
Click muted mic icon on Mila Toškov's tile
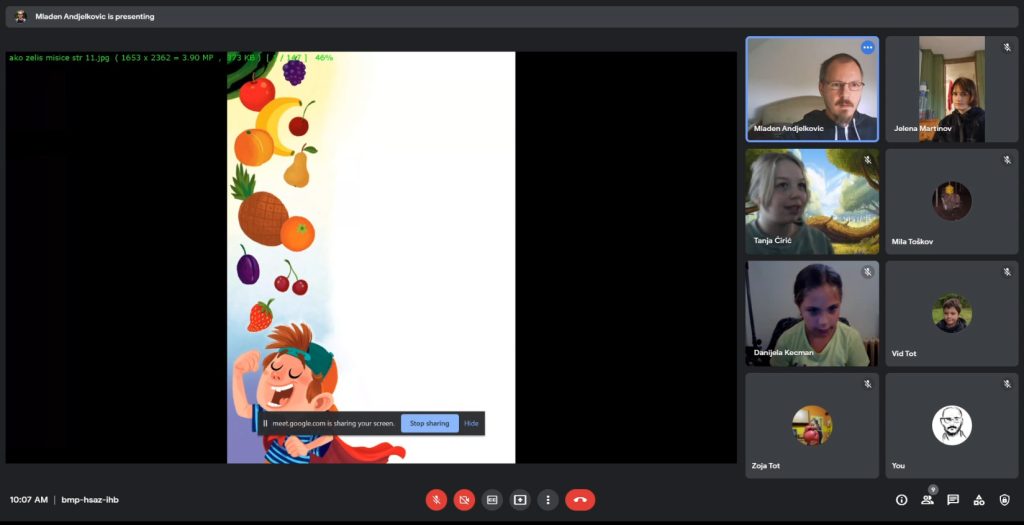point(1007,160)
